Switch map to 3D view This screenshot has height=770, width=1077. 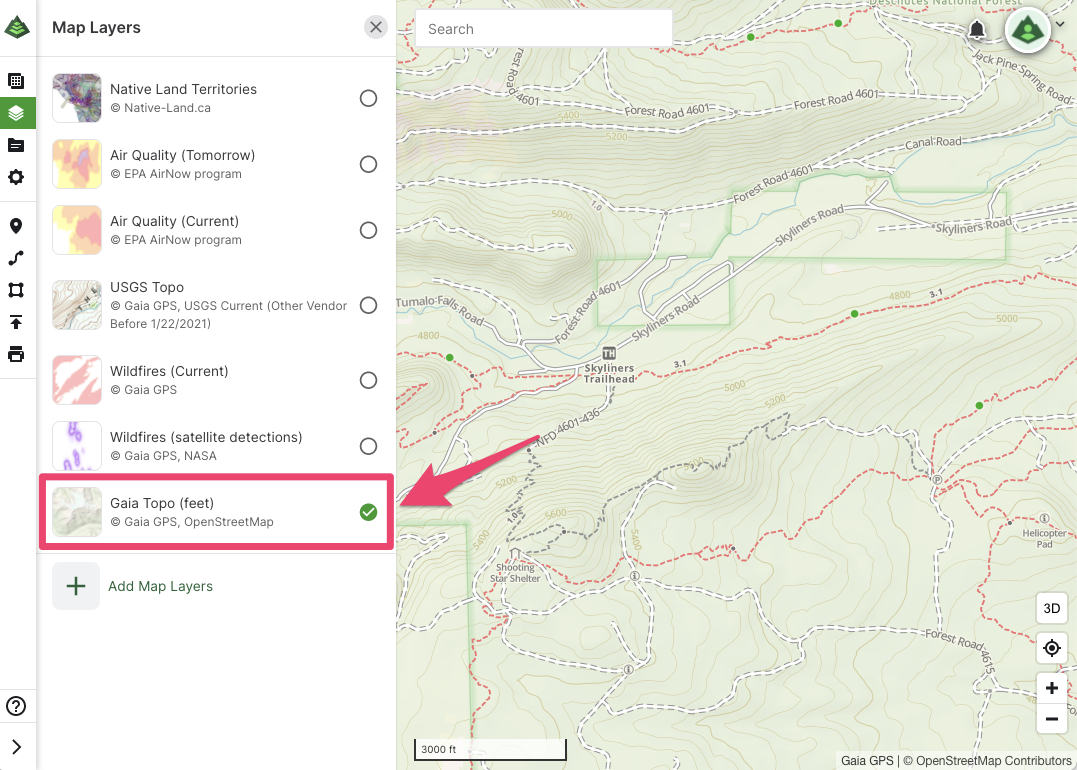[1052, 609]
